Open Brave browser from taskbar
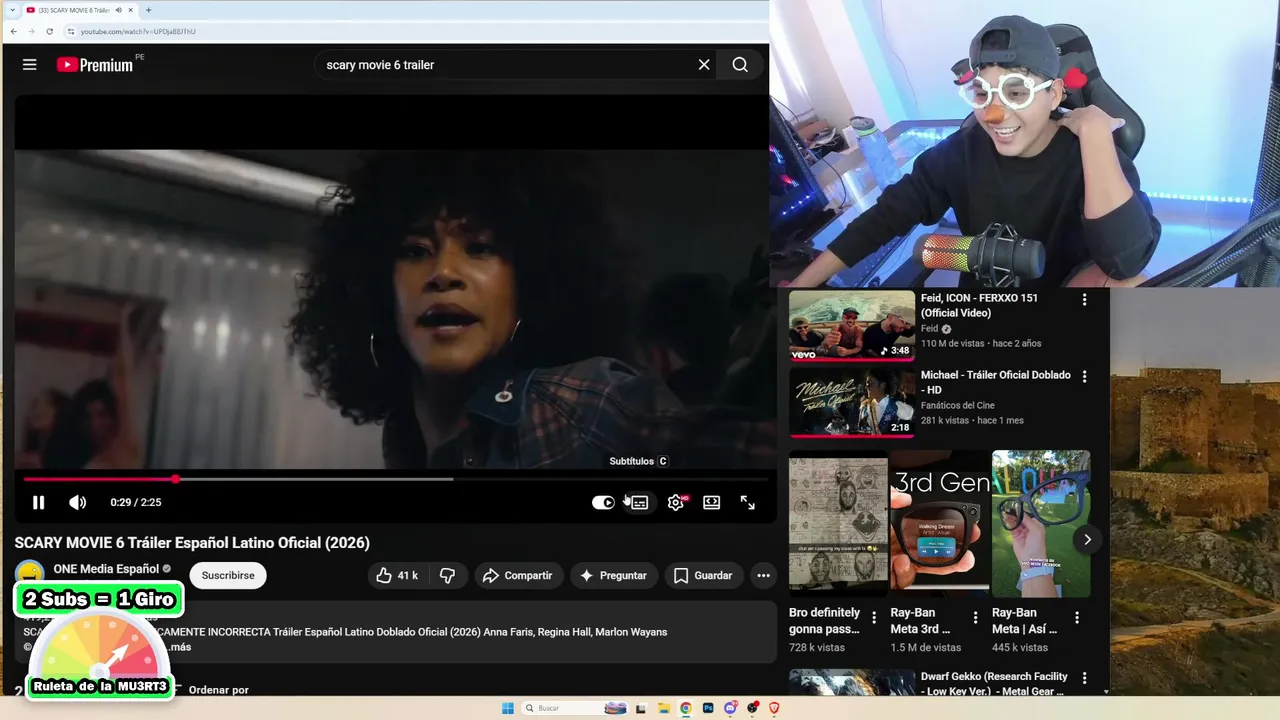 click(774, 708)
